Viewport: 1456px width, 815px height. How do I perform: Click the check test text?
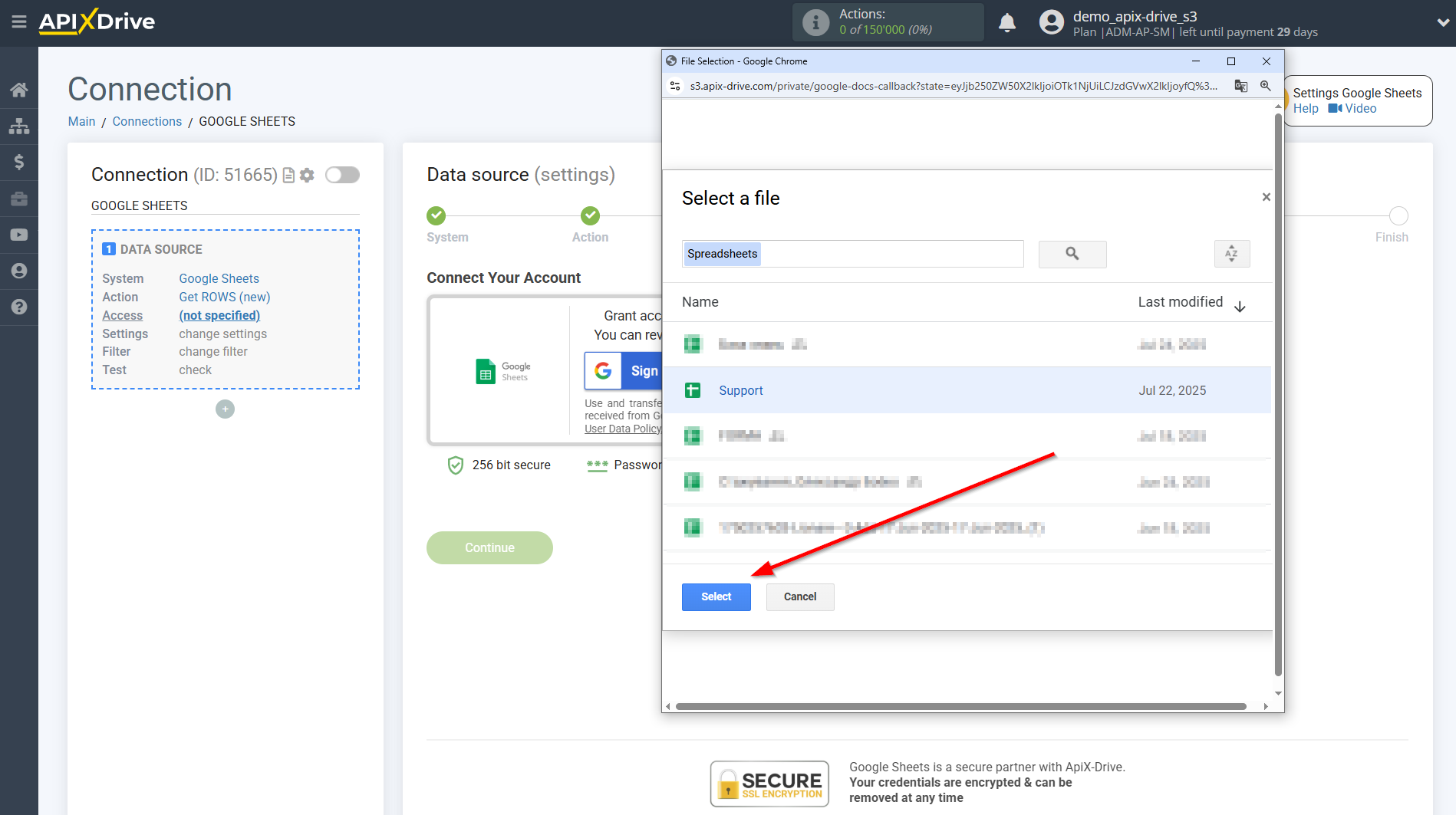click(195, 370)
